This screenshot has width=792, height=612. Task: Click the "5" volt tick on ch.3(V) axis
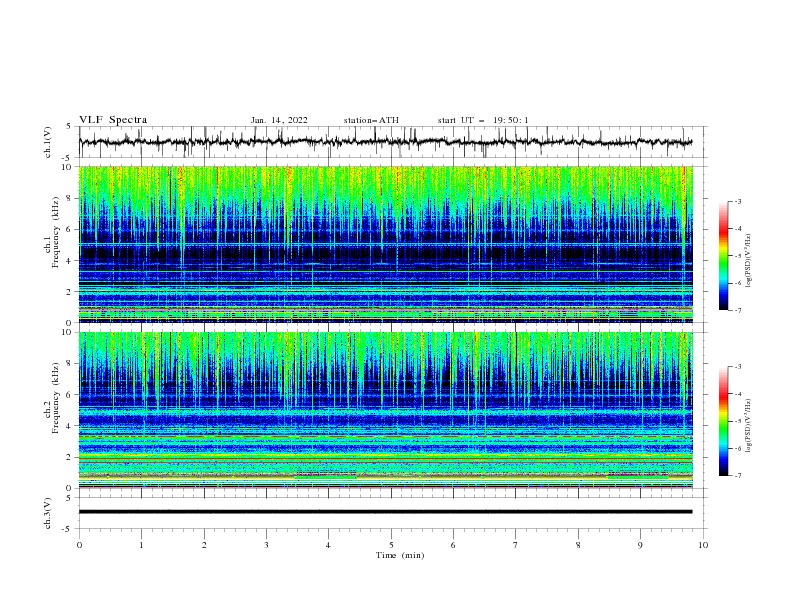tap(70, 498)
